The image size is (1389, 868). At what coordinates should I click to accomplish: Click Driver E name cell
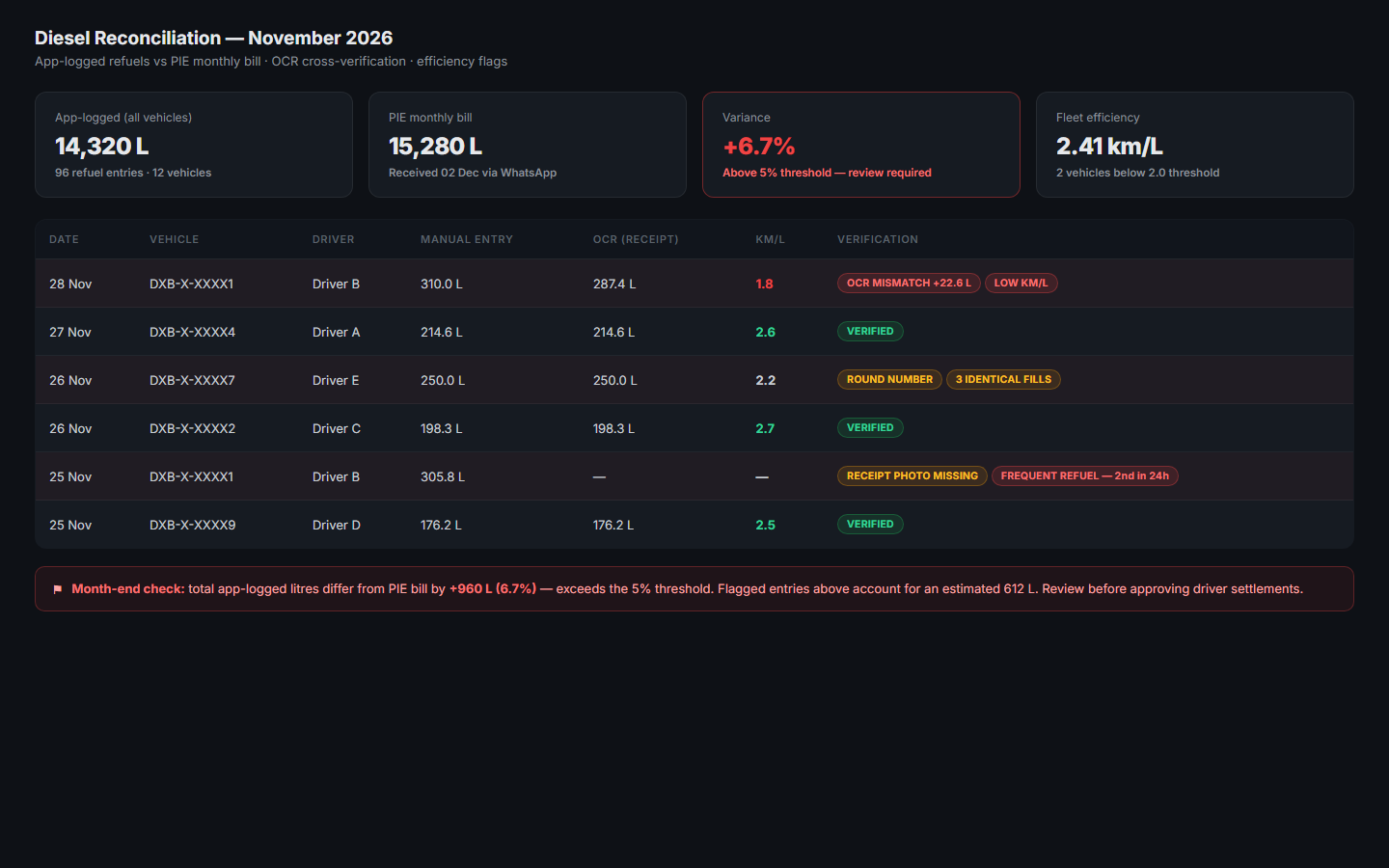(336, 380)
